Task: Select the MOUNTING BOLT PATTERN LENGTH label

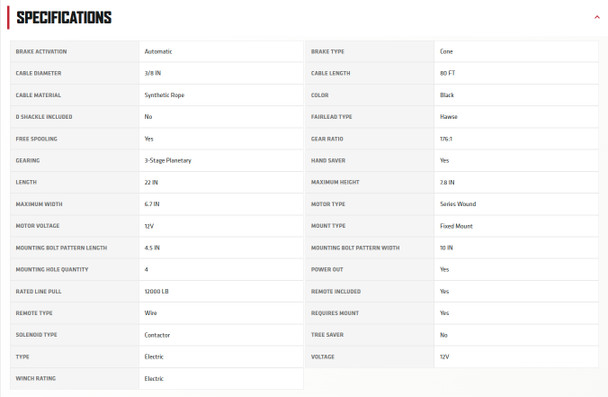Action: coord(61,248)
